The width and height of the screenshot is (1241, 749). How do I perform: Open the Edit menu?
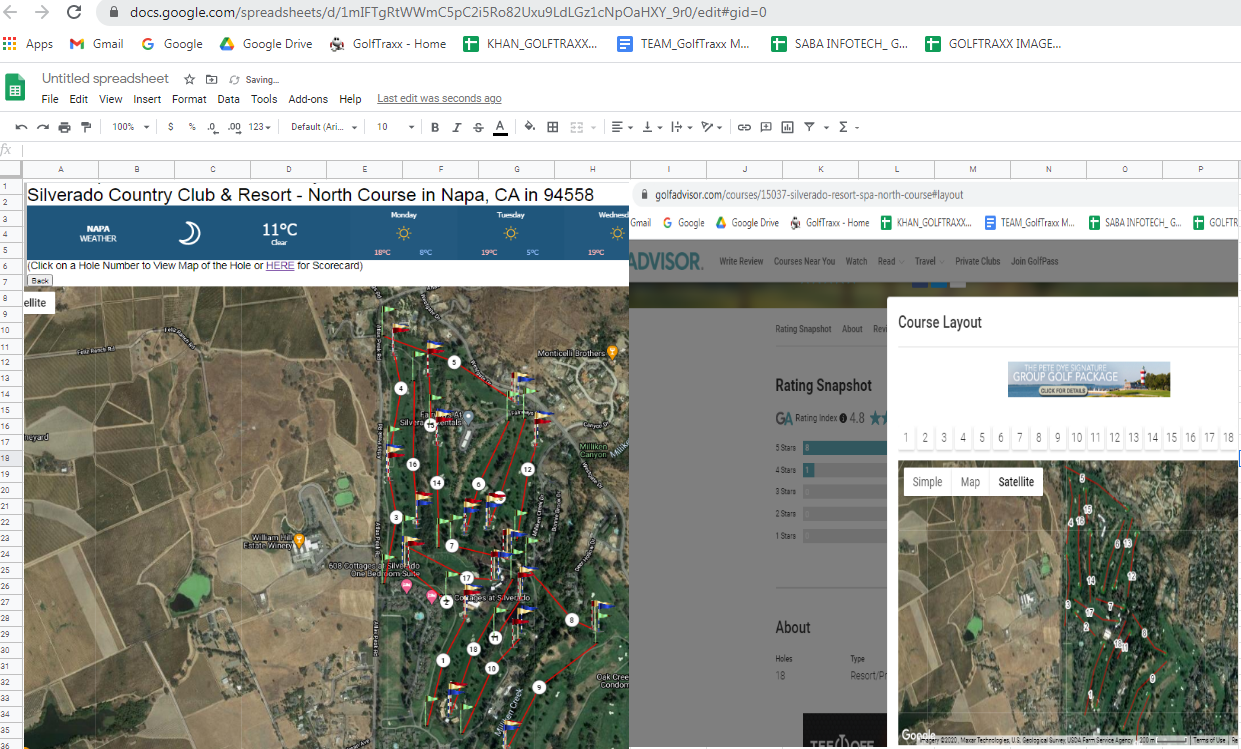[x=79, y=99]
